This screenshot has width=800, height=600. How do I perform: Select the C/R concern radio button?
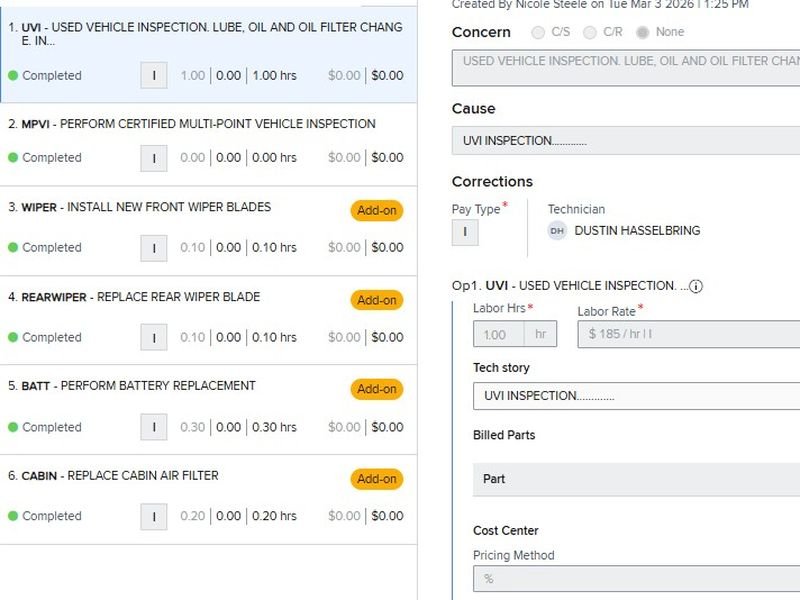coord(590,32)
